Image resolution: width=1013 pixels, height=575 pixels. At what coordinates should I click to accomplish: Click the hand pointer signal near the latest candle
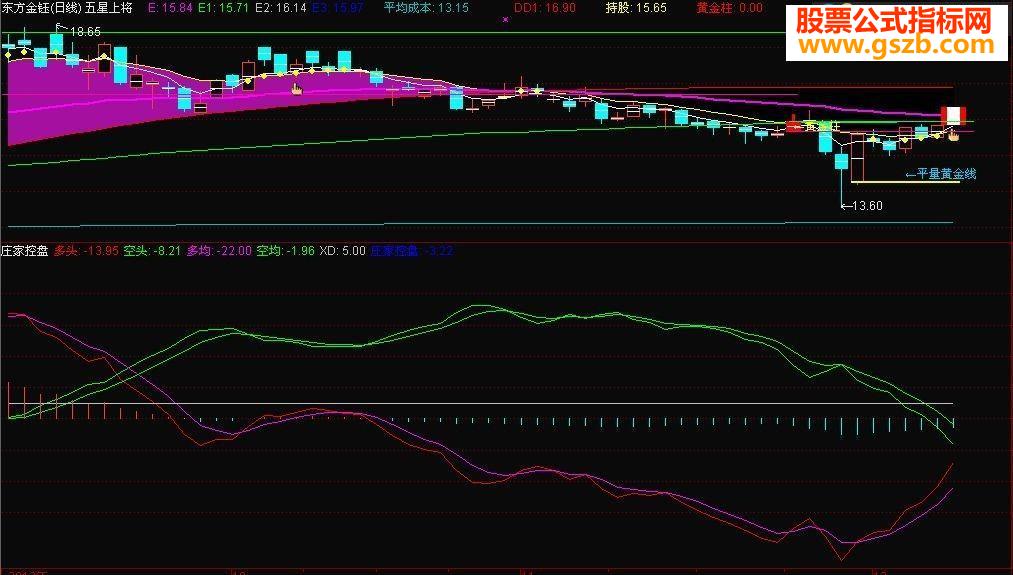click(954, 134)
